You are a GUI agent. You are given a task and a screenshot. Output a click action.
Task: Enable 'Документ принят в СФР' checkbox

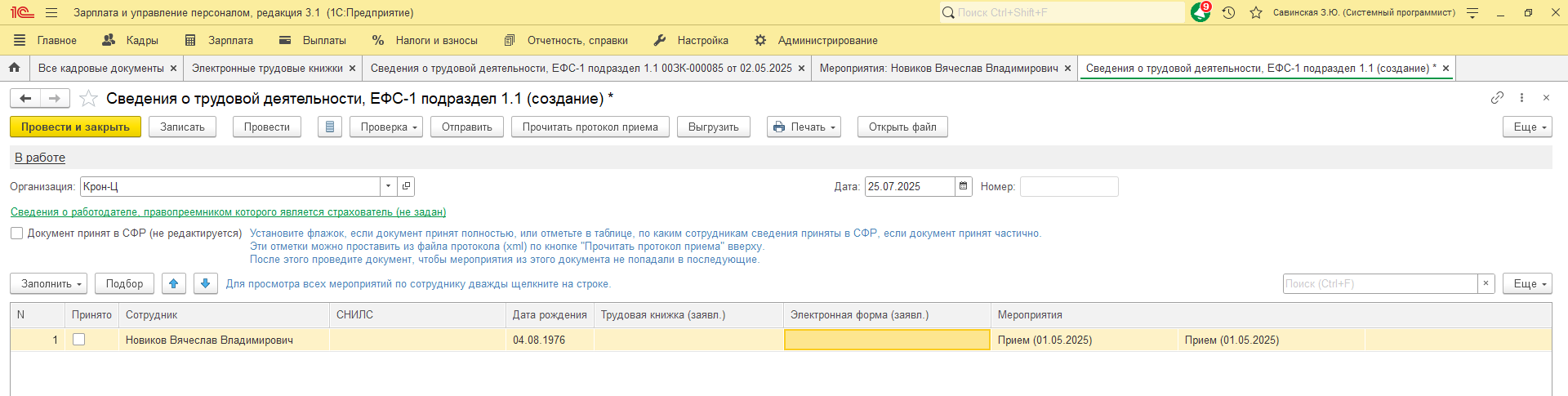click(17, 234)
